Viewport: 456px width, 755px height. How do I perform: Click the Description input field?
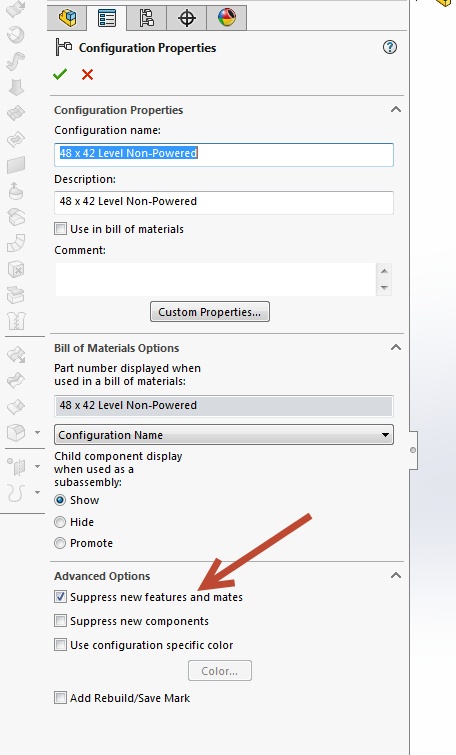[x=224, y=203]
